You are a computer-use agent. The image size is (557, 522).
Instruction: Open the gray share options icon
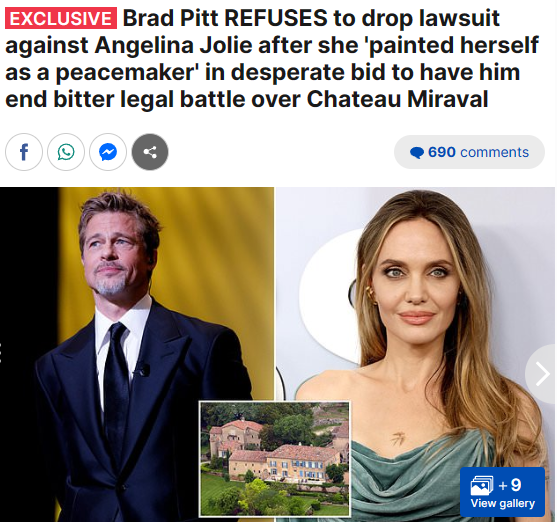point(150,152)
